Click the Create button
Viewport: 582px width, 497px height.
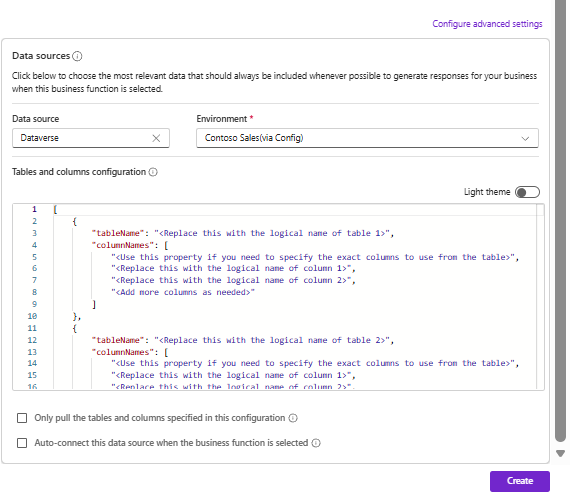click(520, 481)
